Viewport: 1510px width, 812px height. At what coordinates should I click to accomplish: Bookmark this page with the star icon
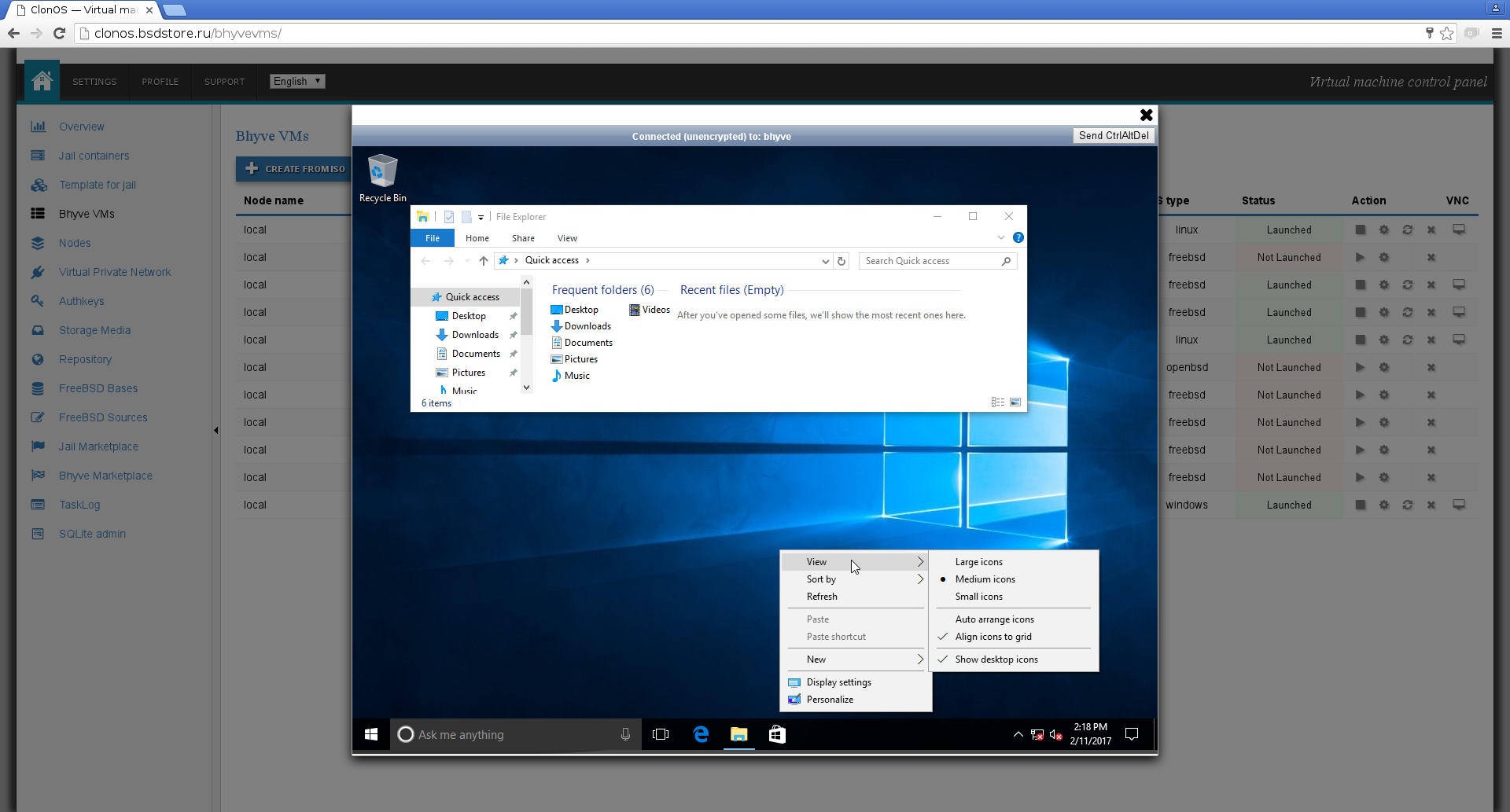pos(1447,33)
